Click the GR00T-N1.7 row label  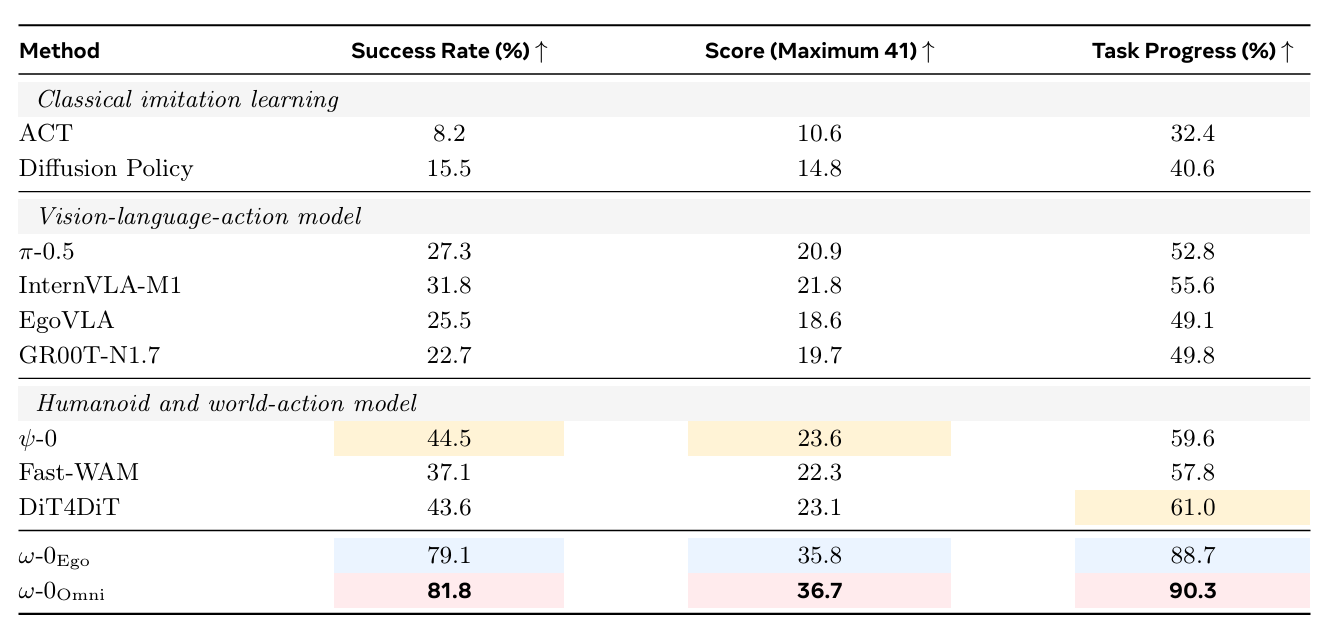[90, 354]
